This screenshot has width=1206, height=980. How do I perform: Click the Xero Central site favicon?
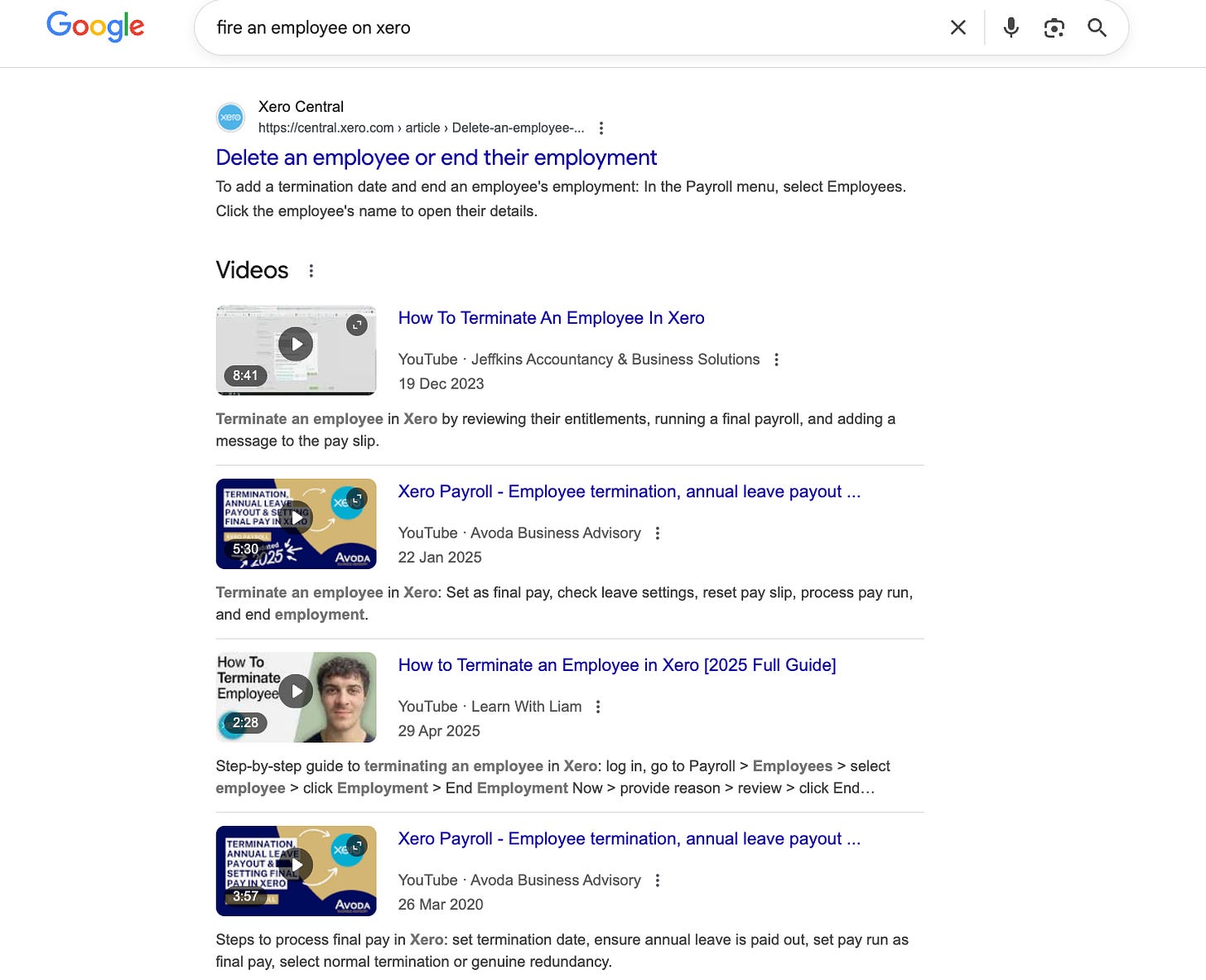point(230,117)
